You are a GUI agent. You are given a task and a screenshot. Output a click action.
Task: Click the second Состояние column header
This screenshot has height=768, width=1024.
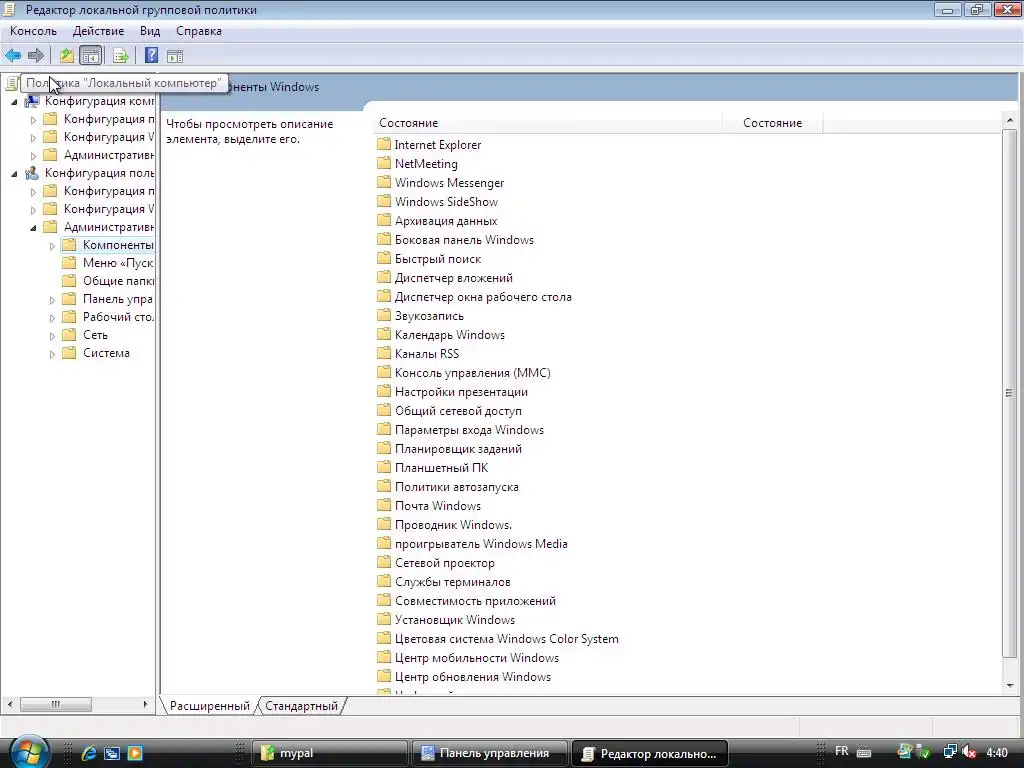point(773,123)
